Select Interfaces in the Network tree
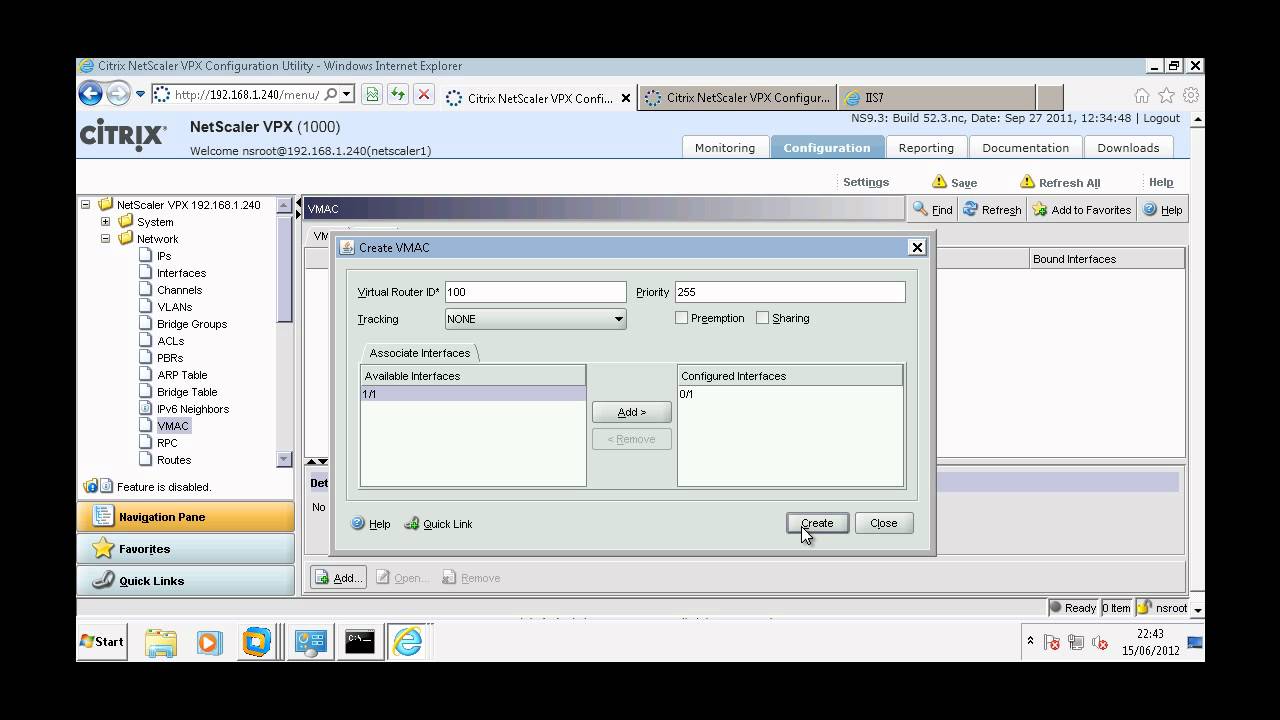The image size is (1280, 720). (181, 273)
